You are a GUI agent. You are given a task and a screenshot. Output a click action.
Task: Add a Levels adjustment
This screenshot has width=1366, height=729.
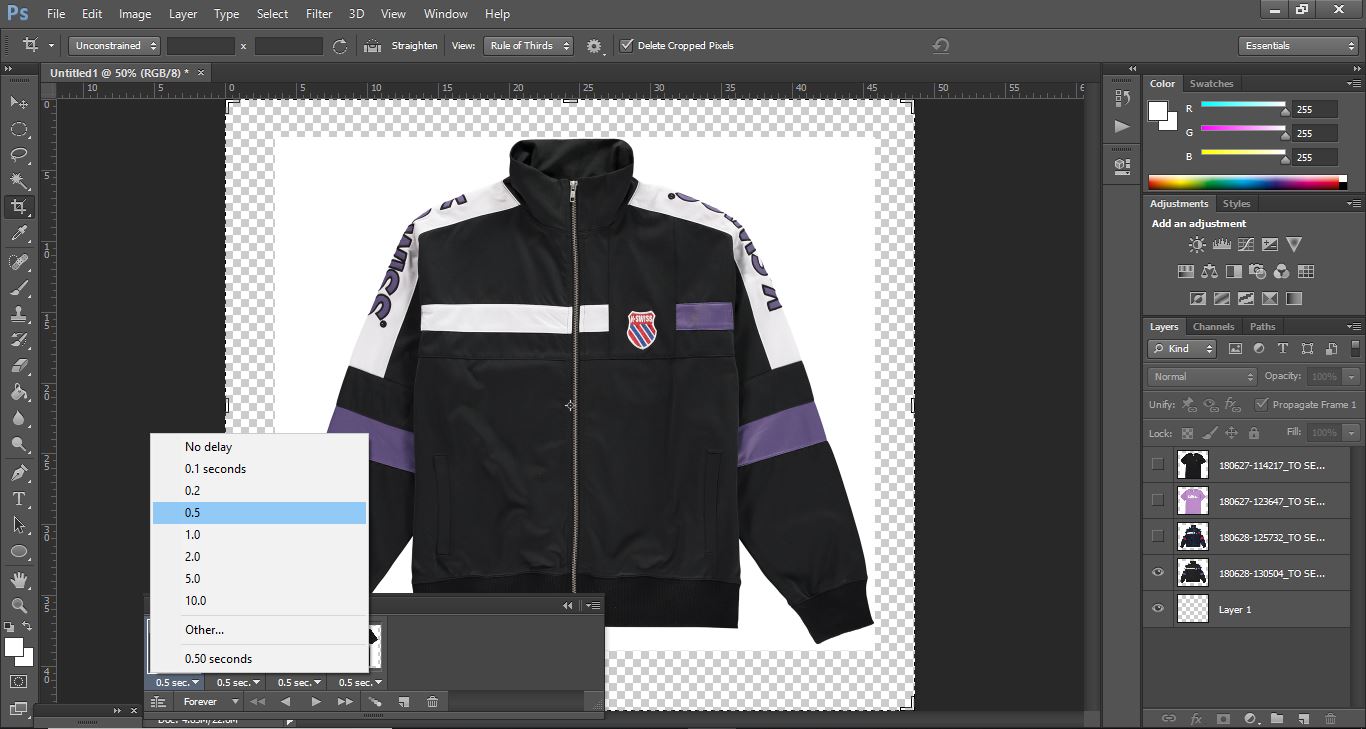(x=1221, y=244)
